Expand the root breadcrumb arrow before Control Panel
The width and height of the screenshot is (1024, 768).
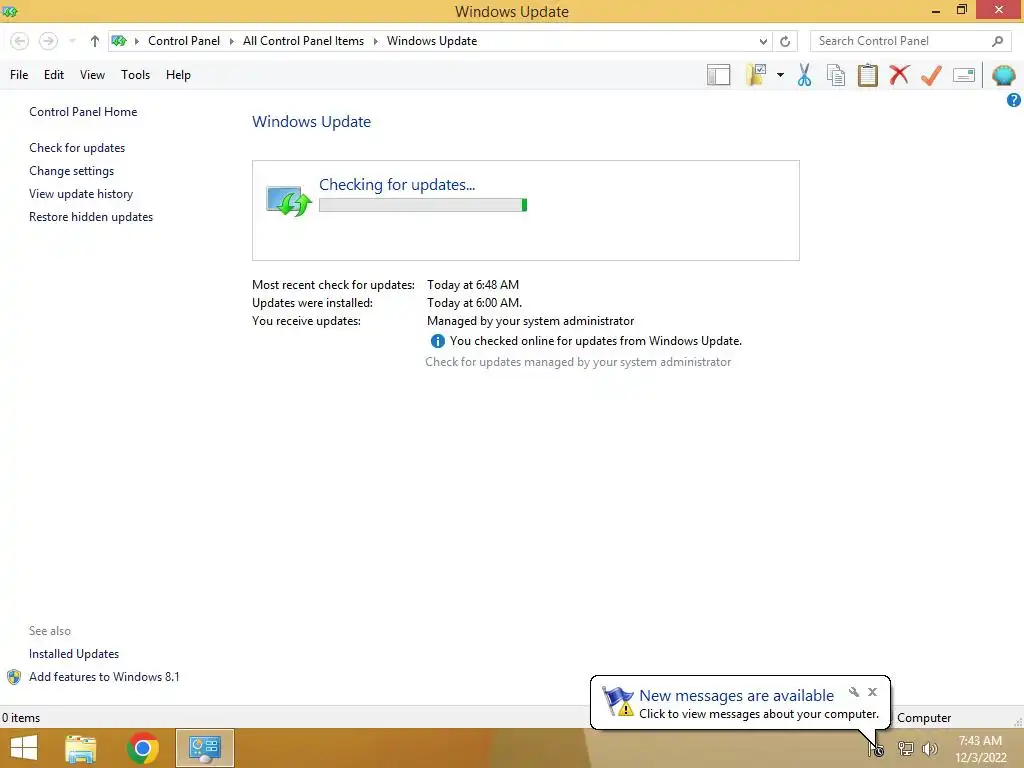coord(136,41)
